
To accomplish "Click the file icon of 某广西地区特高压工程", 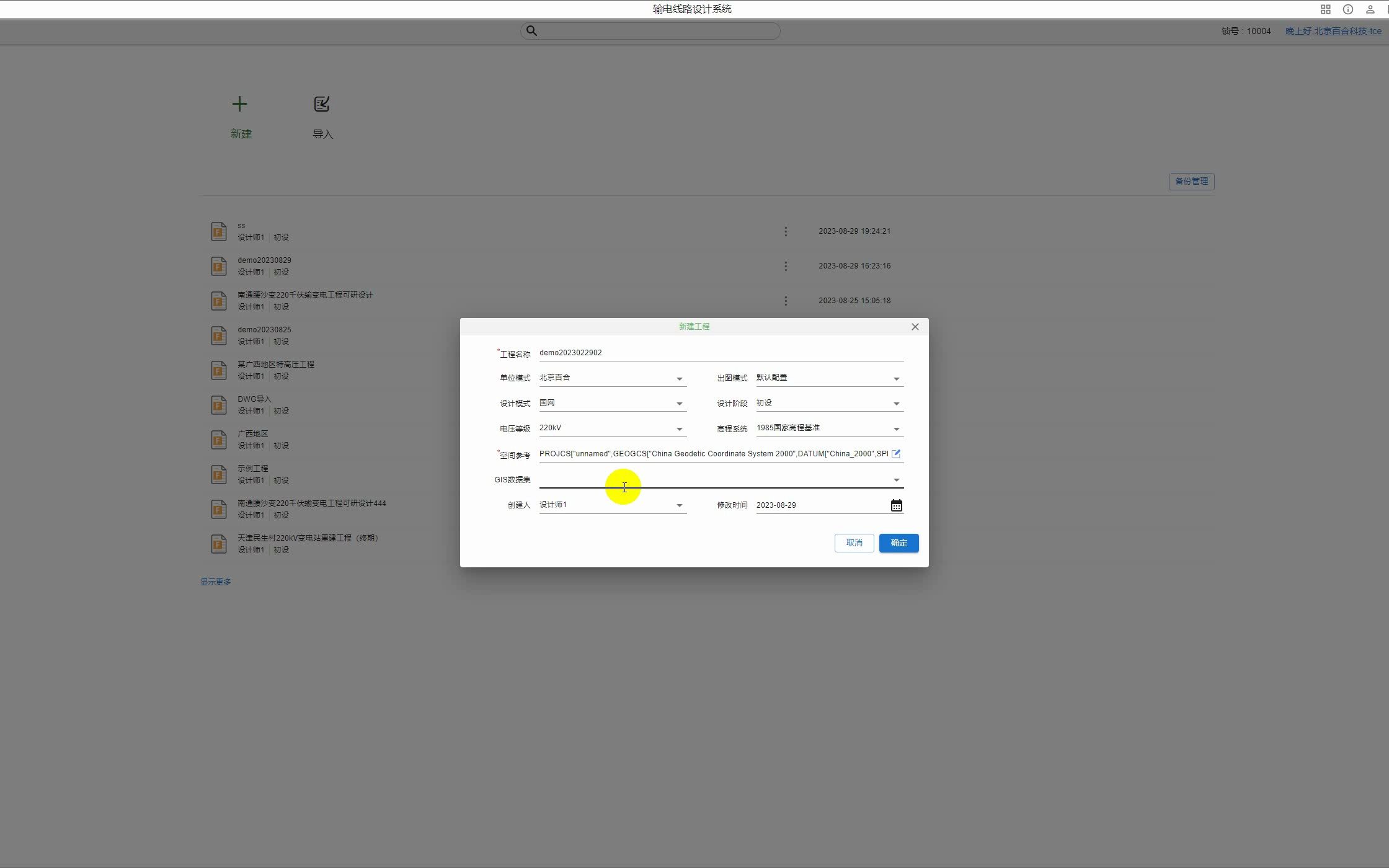I will (x=218, y=370).
